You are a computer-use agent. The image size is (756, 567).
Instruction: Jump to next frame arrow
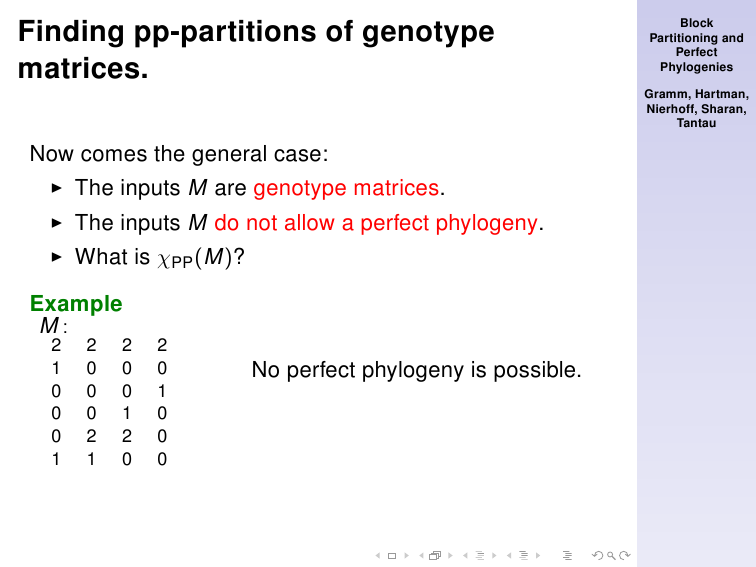point(450,555)
